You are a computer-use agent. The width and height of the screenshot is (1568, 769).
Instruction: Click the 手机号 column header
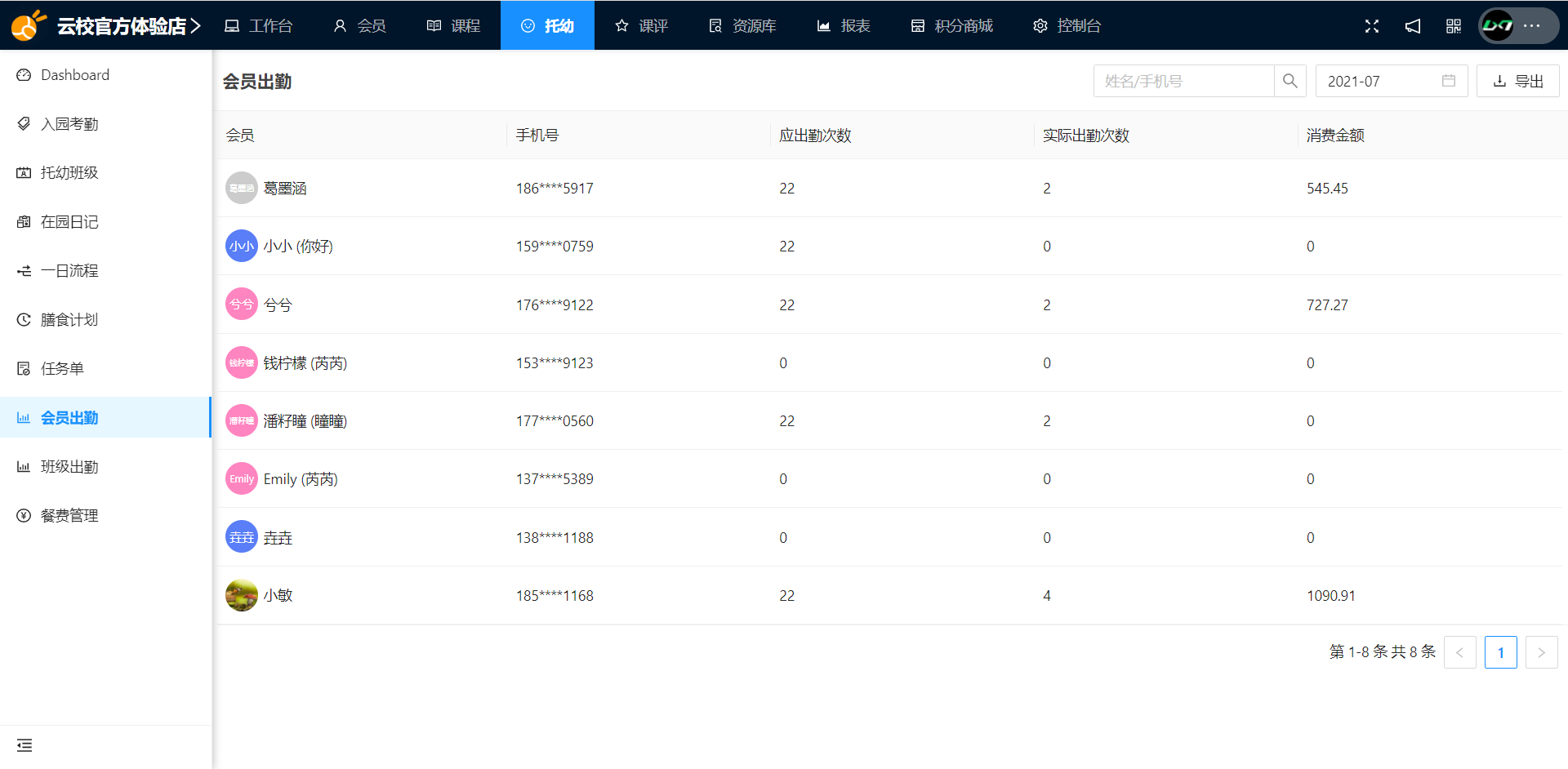(537, 136)
